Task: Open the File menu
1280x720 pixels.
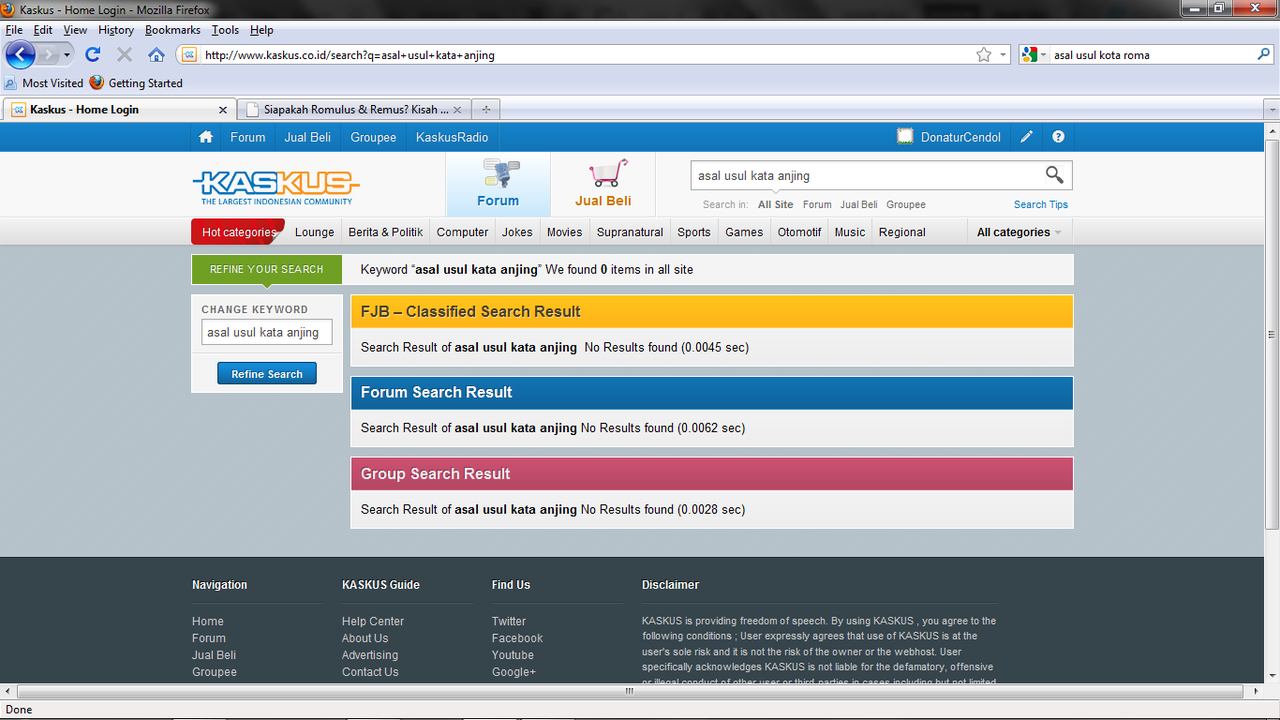Action: click(x=14, y=30)
